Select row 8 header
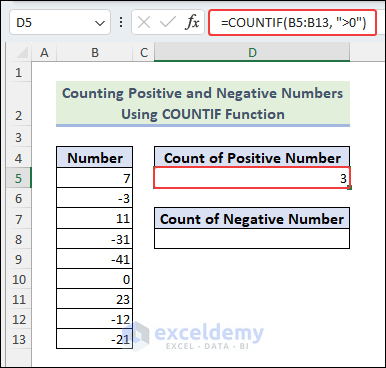Image resolution: width=386 pixels, height=368 pixels. tap(19, 239)
